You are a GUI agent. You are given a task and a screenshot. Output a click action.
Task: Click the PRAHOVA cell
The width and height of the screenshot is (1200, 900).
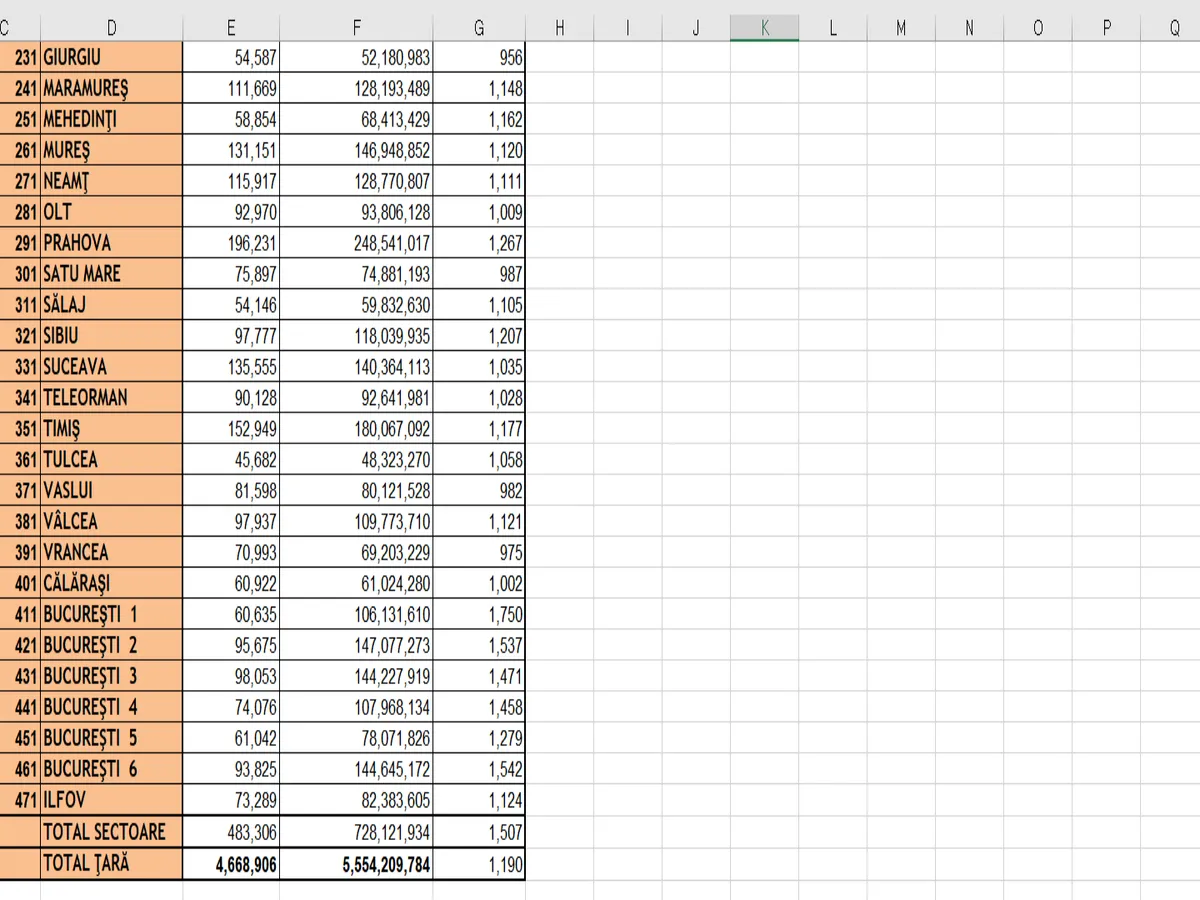coord(111,243)
